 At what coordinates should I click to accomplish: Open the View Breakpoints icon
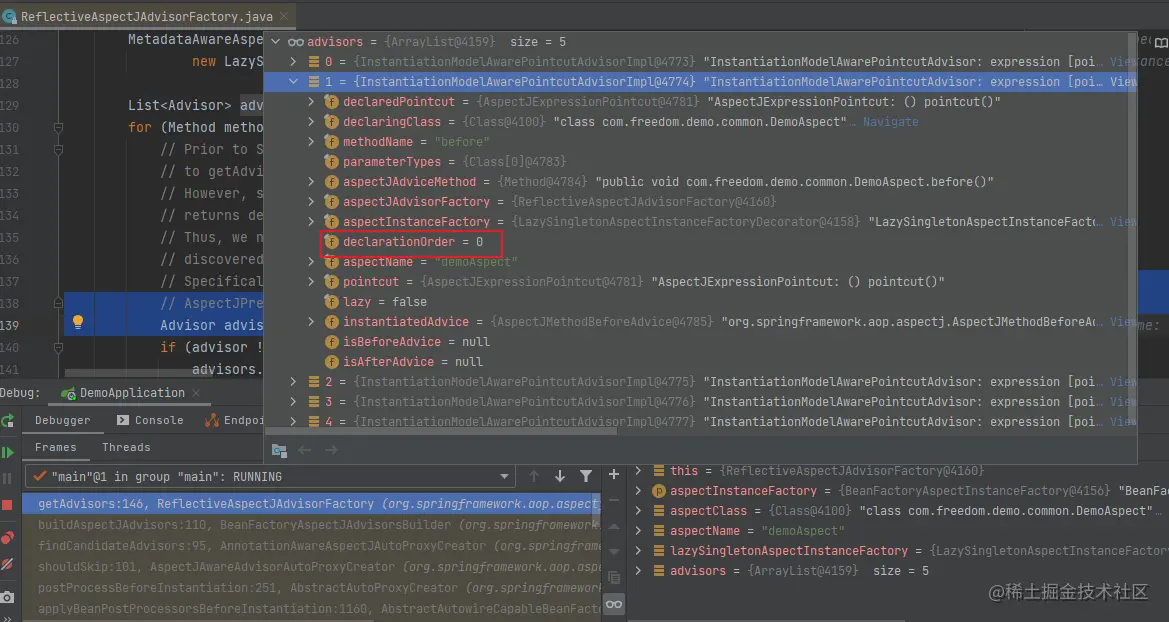coord(7,538)
